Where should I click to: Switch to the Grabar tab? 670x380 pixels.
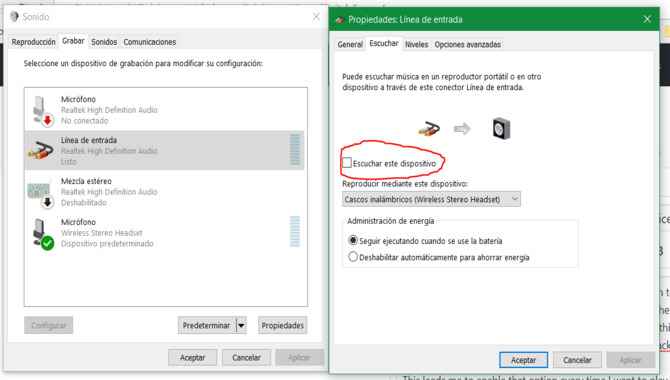73,41
